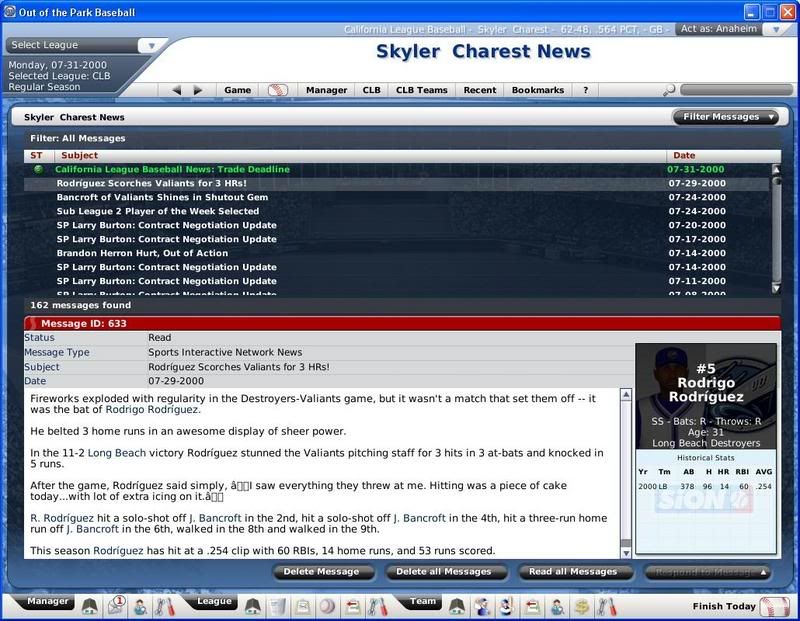Click the baseball icon in the League group
The height and width of the screenshot is (621, 800).
tap(328, 607)
